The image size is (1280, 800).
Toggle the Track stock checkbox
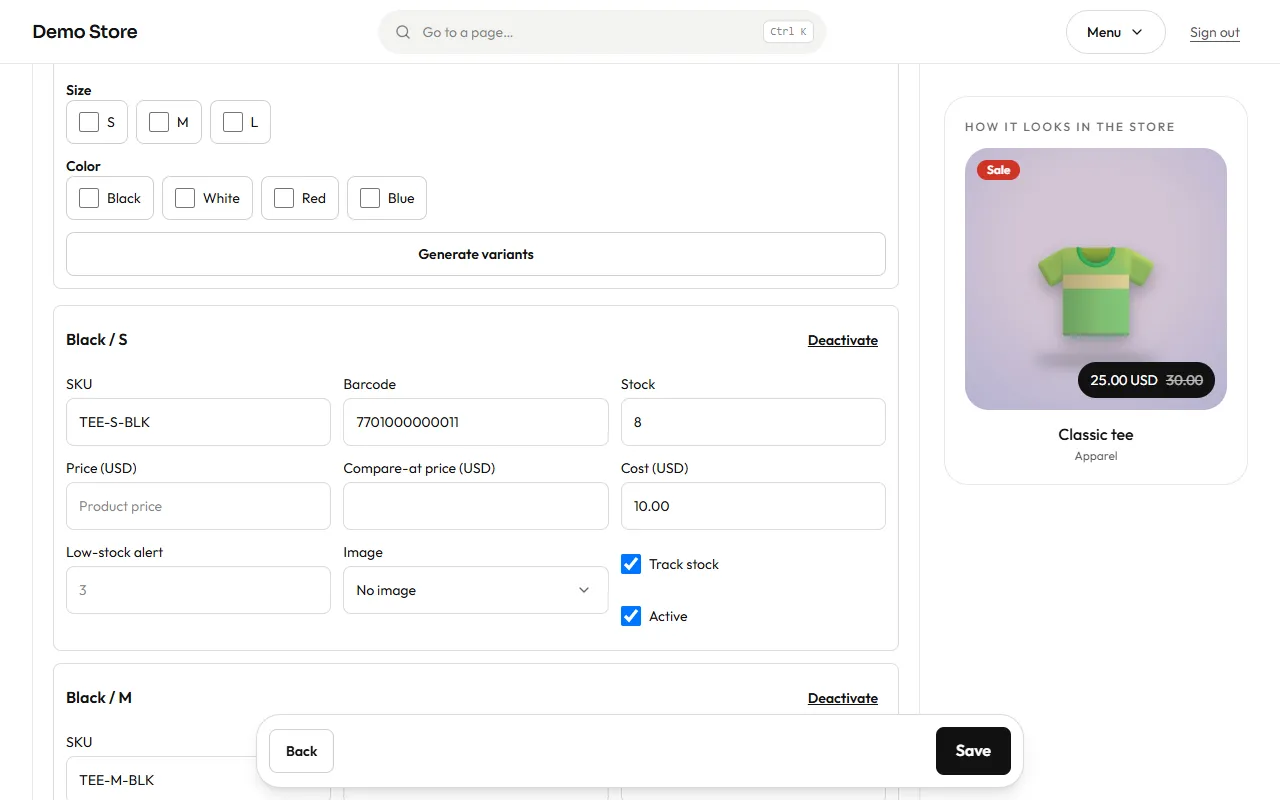(x=631, y=564)
